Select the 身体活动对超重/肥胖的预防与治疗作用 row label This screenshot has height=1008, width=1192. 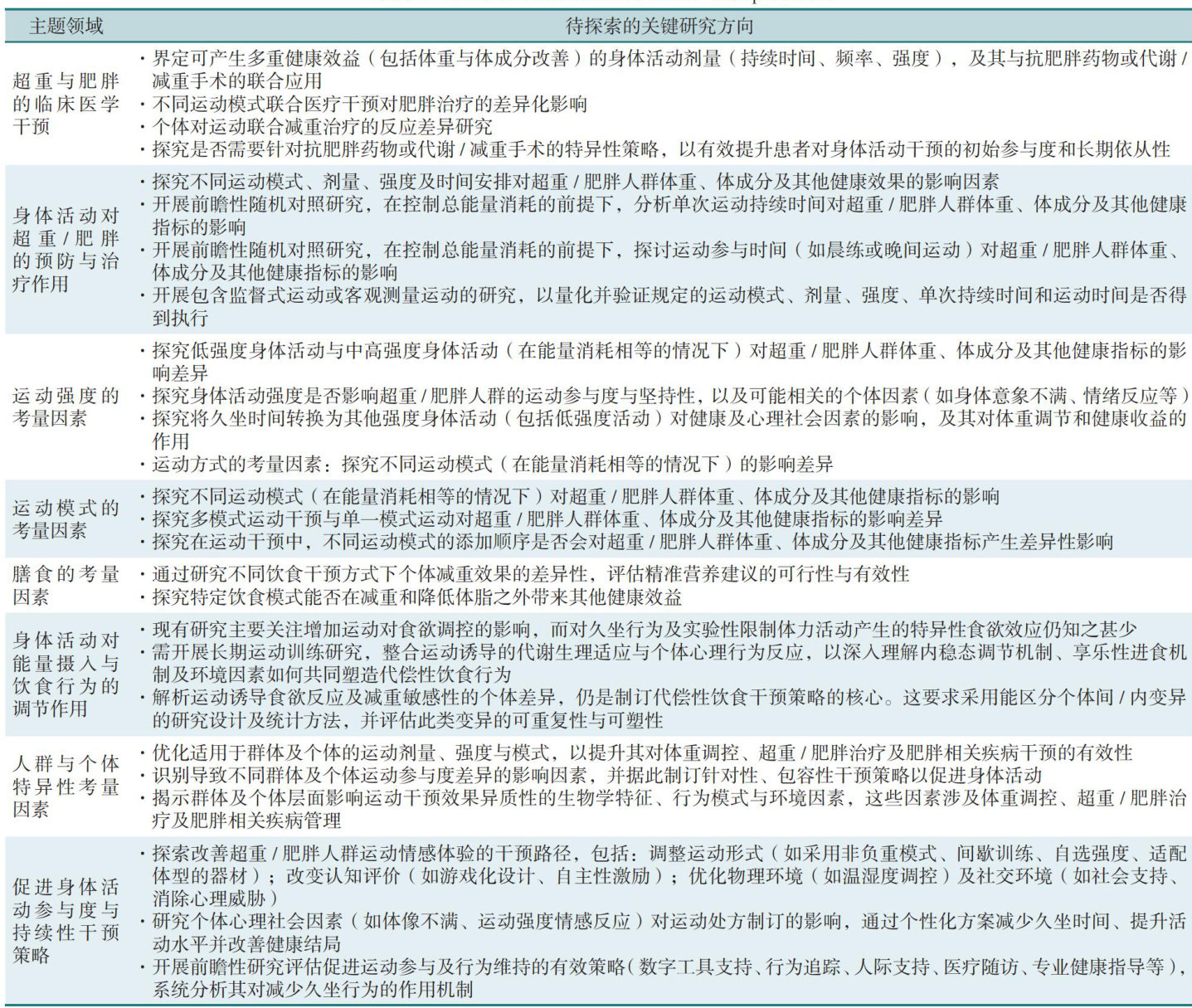(x=66, y=250)
